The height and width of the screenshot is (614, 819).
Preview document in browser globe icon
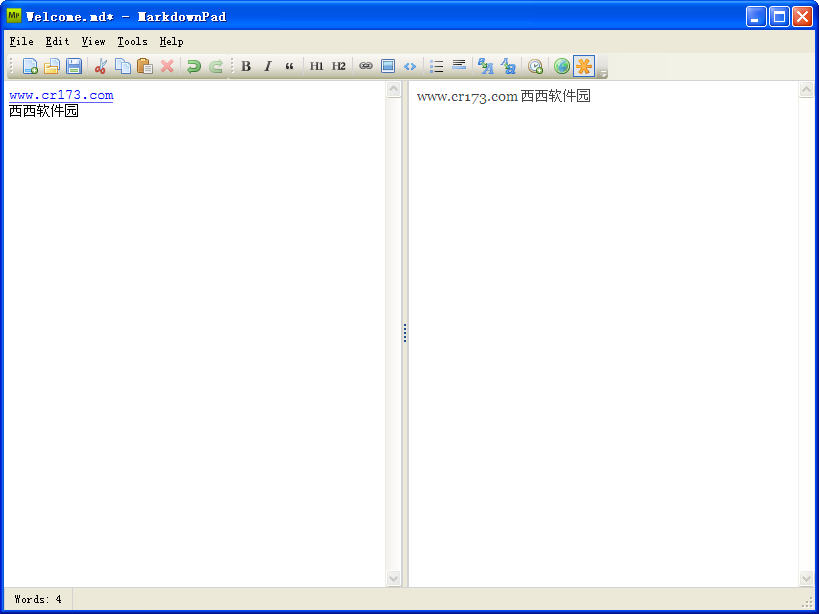[562, 66]
